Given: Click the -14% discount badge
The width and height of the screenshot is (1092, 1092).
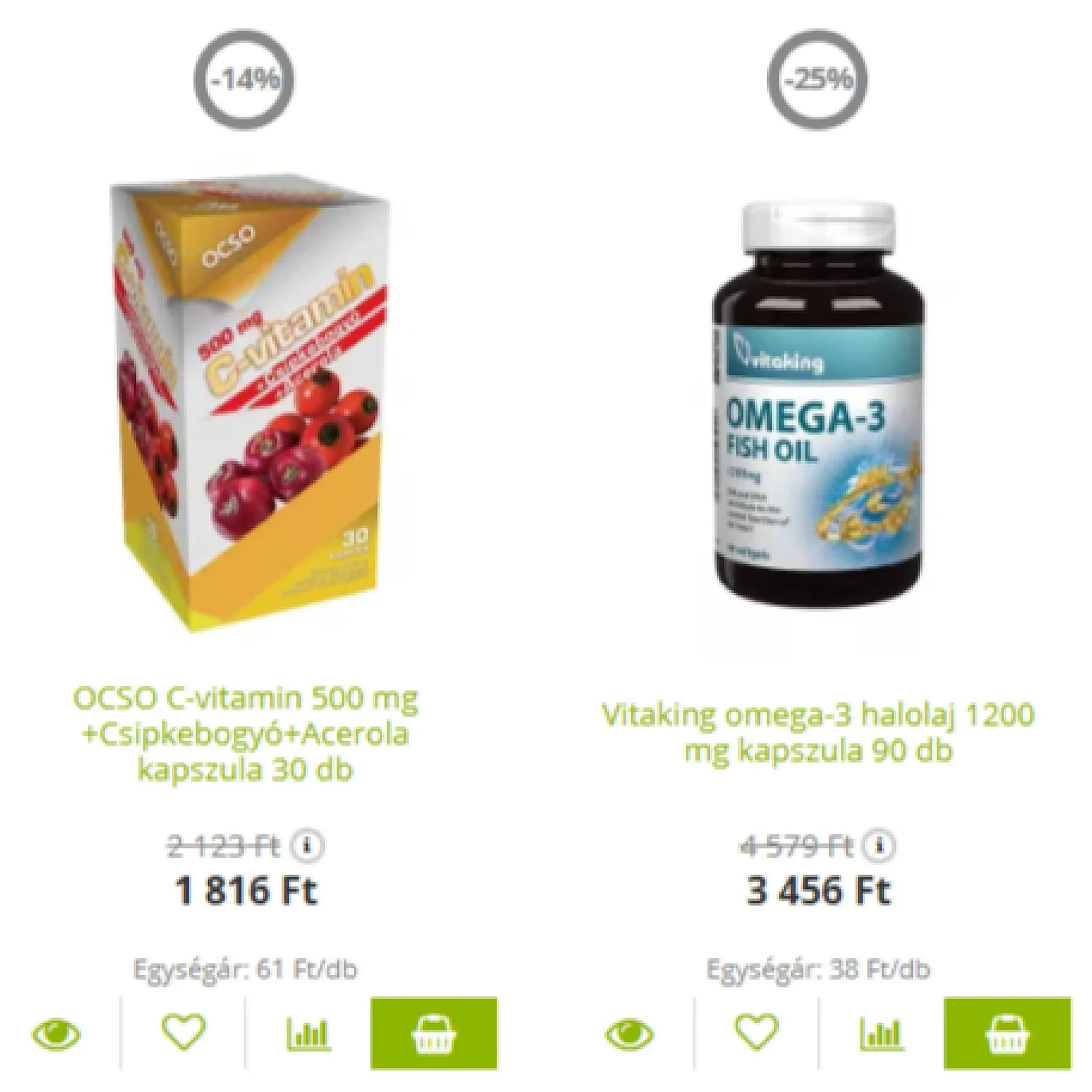Looking at the screenshot, I should pyautogui.click(x=245, y=79).
